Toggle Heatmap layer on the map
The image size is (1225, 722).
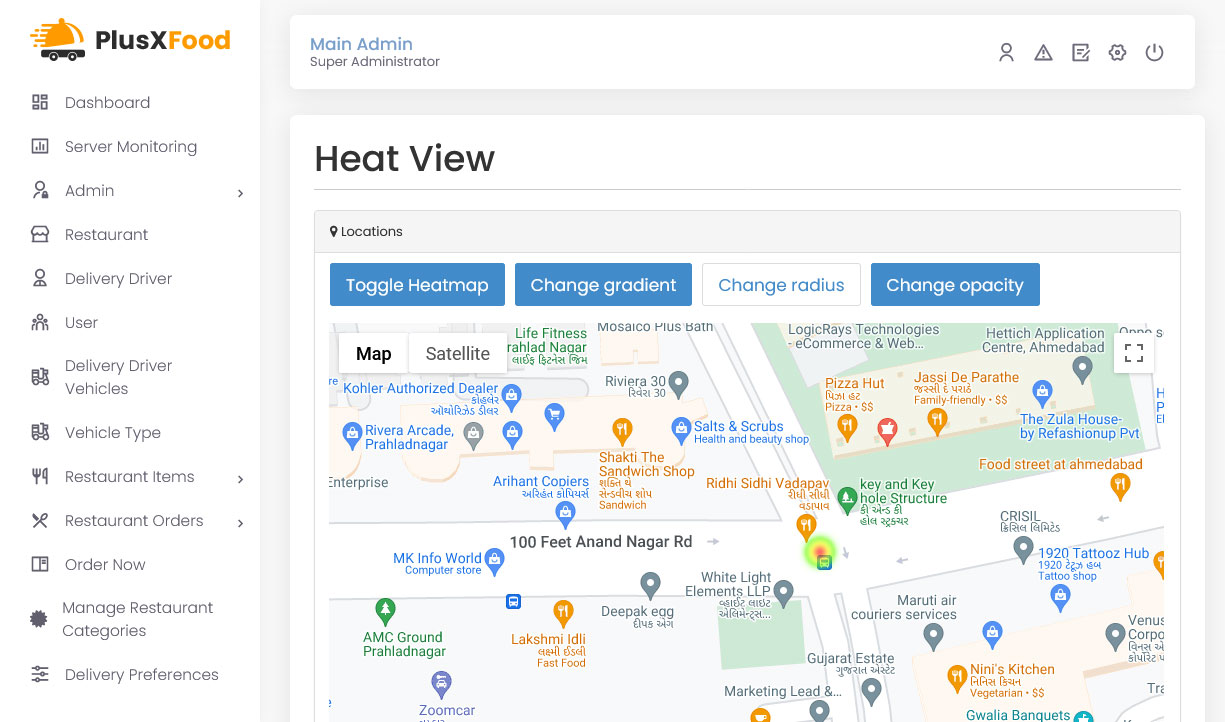pos(417,285)
